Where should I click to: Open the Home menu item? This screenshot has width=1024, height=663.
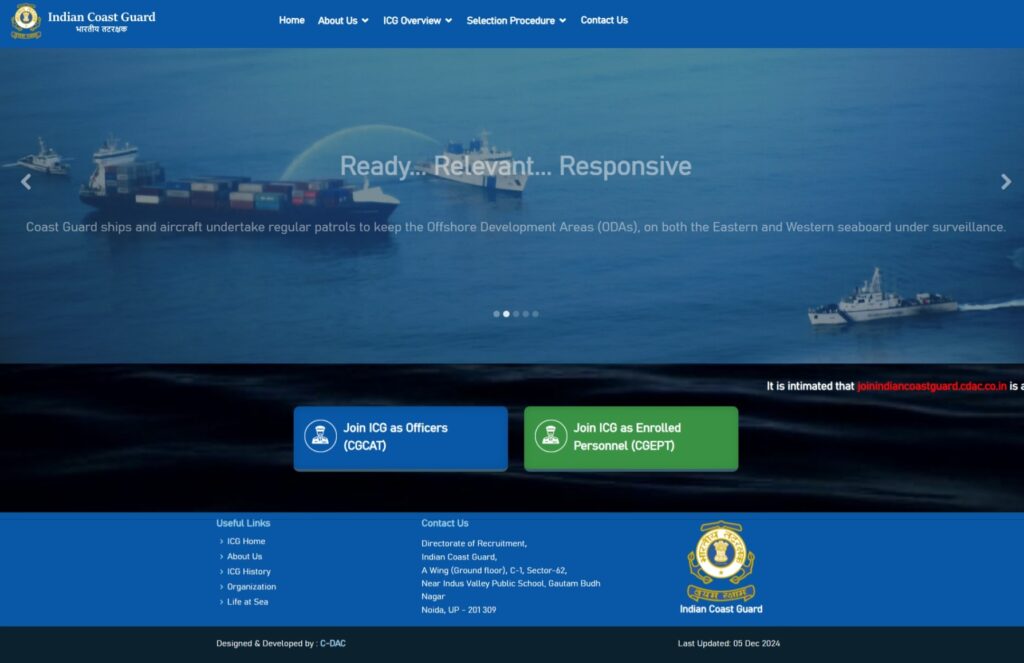point(291,20)
